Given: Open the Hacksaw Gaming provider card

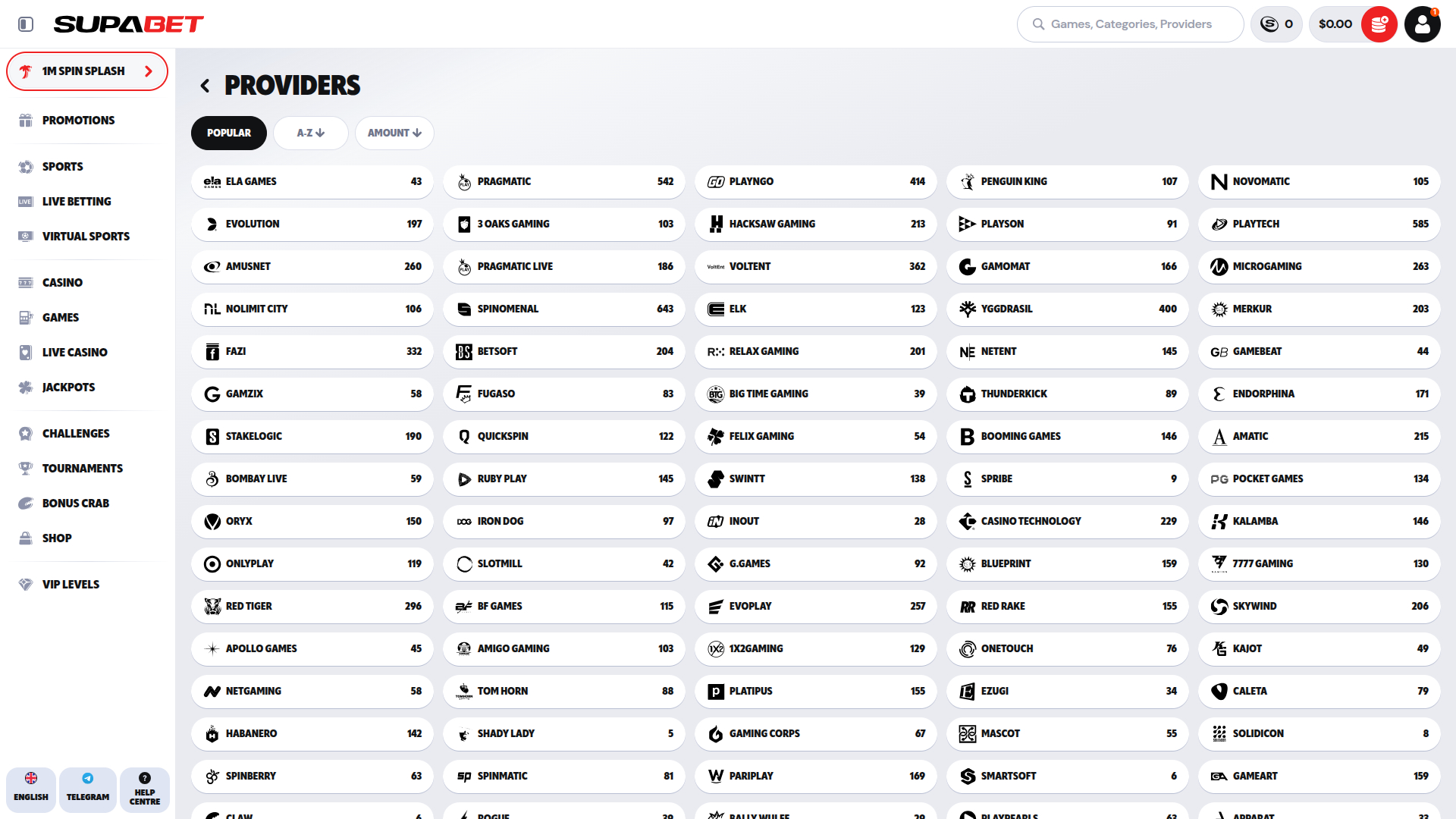Looking at the screenshot, I should coord(816,224).
